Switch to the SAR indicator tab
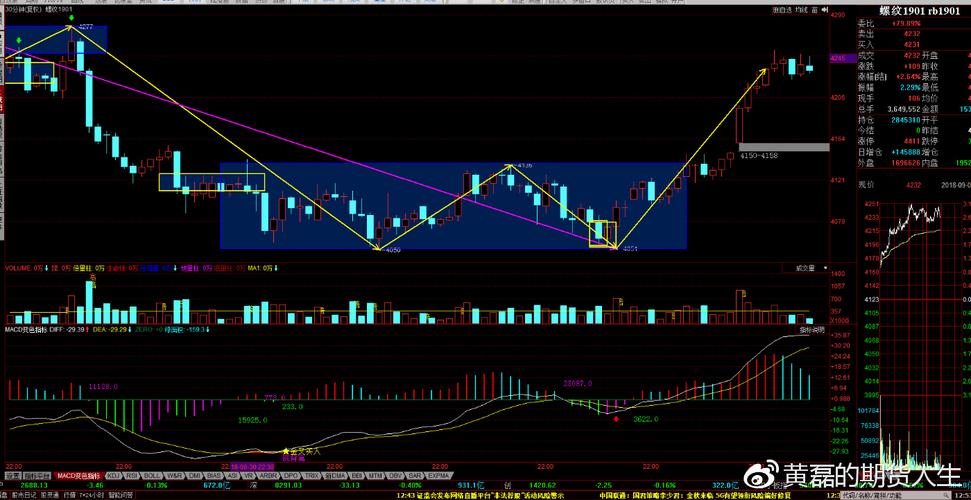The height and width of the screenshot is (500, 971). coord(414,476)
